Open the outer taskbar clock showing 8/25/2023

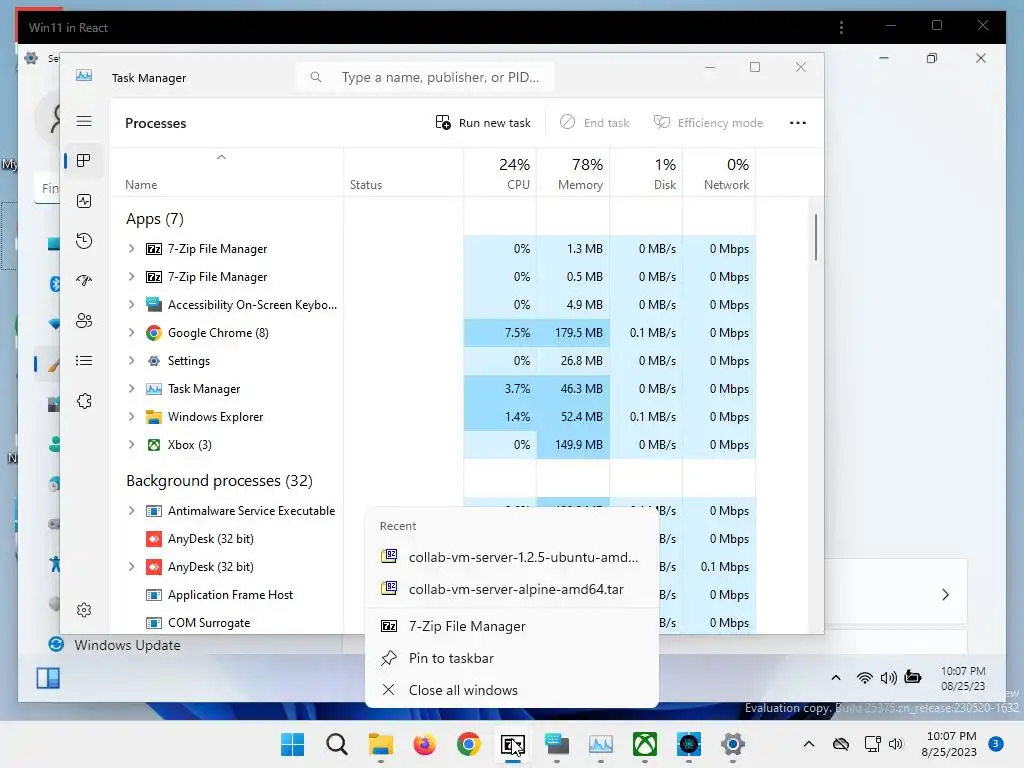coord(949,744)
